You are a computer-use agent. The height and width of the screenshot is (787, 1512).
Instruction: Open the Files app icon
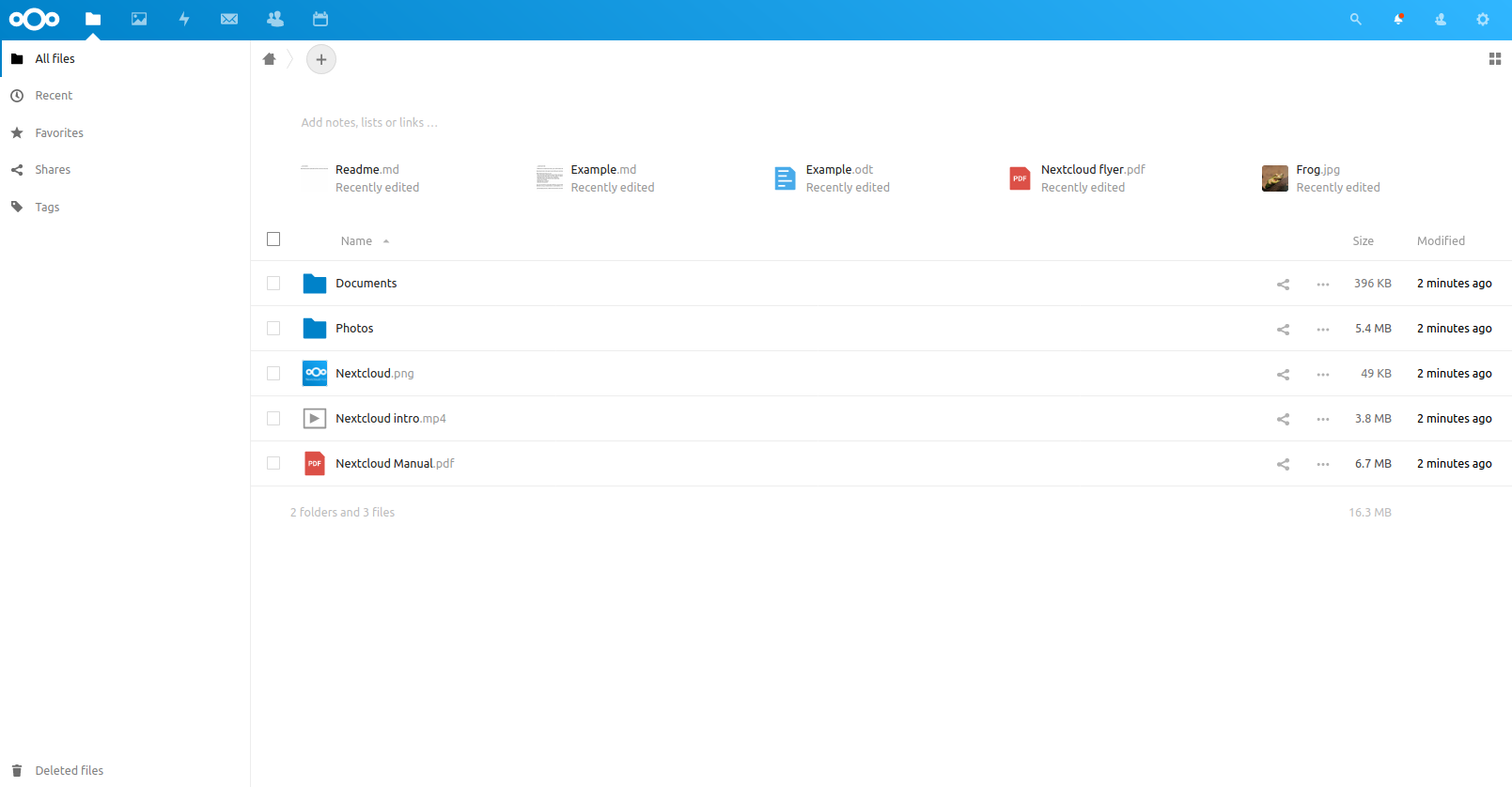pos(93,19)
